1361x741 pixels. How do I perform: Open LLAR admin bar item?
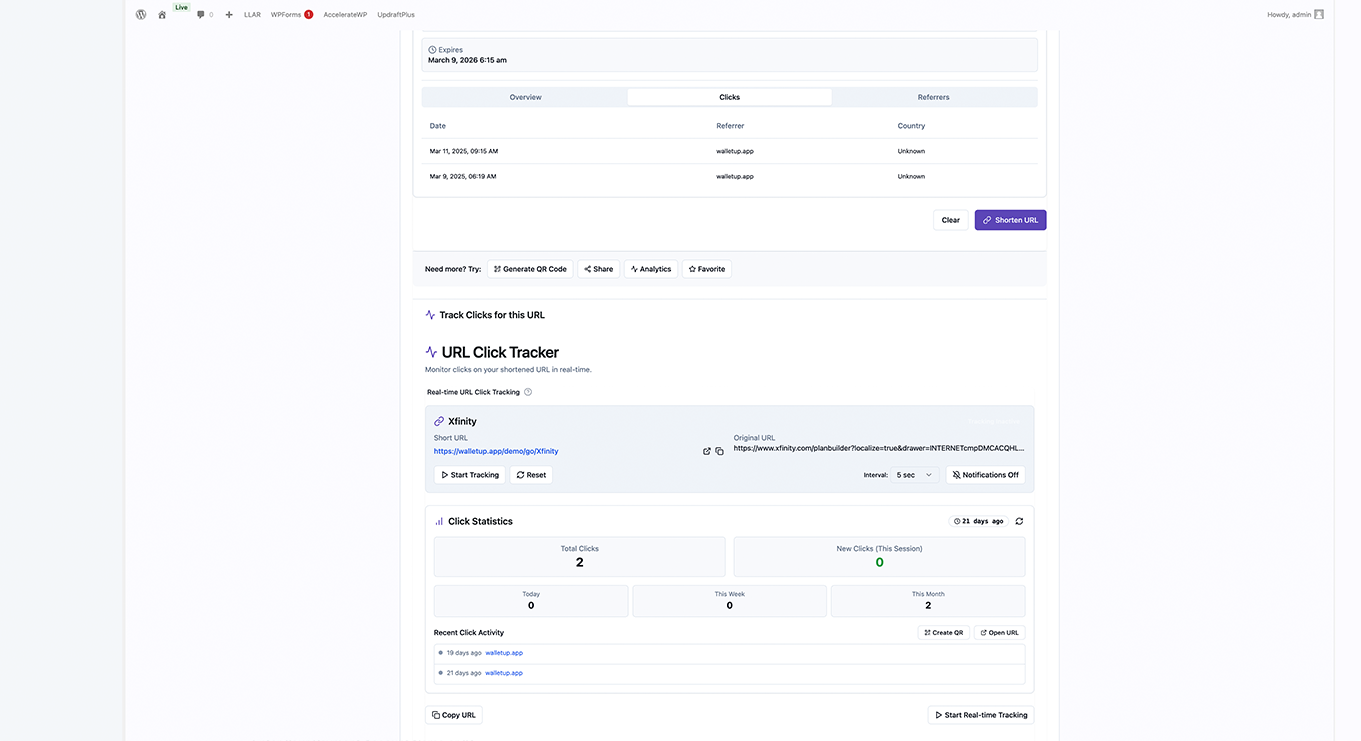click(252, 15)
